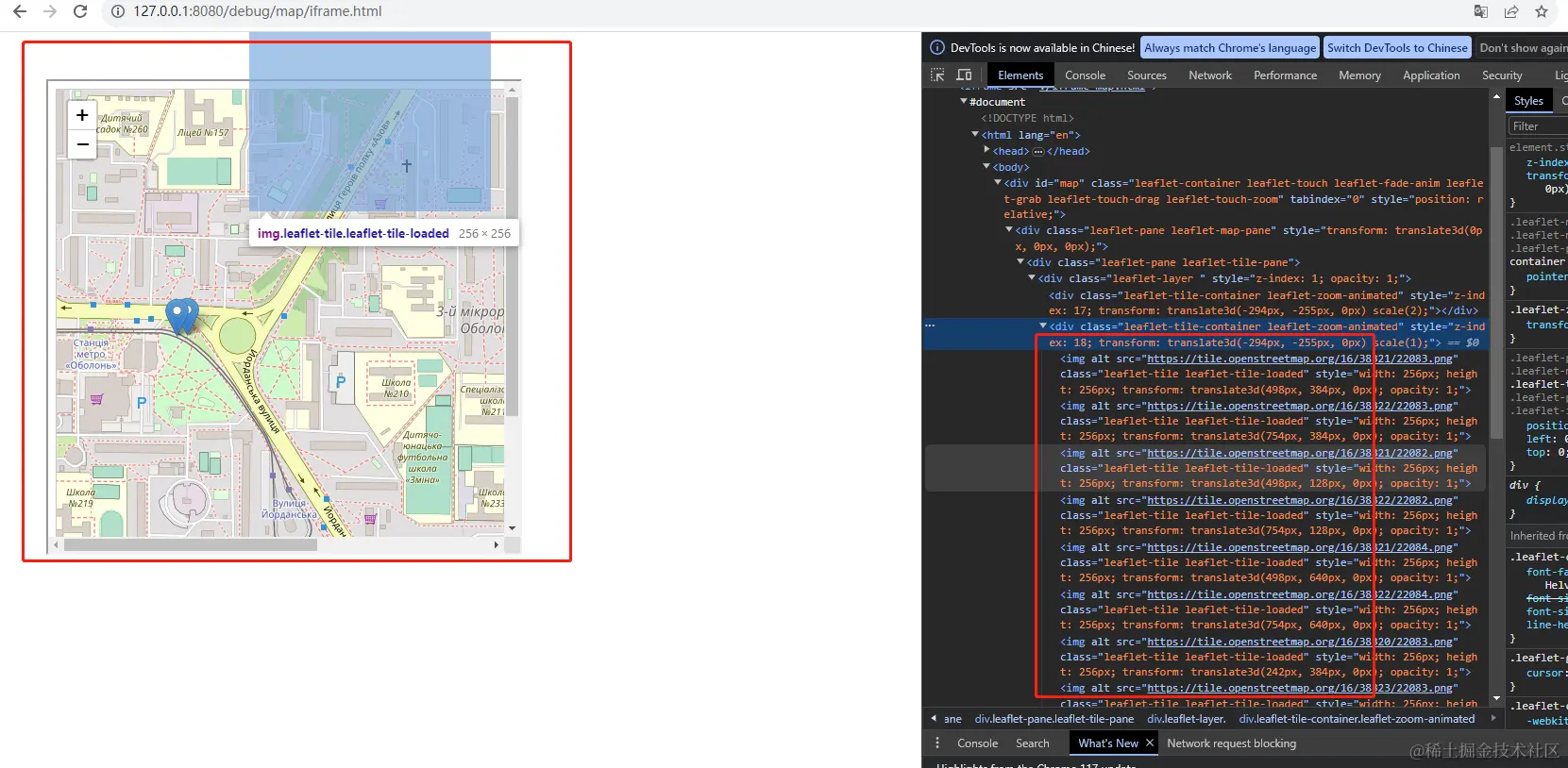The width and height of the screenshot is (1568, 768).
Task: Click the map iframe vertical scrollbar thumb
Action: pos(512,258)
